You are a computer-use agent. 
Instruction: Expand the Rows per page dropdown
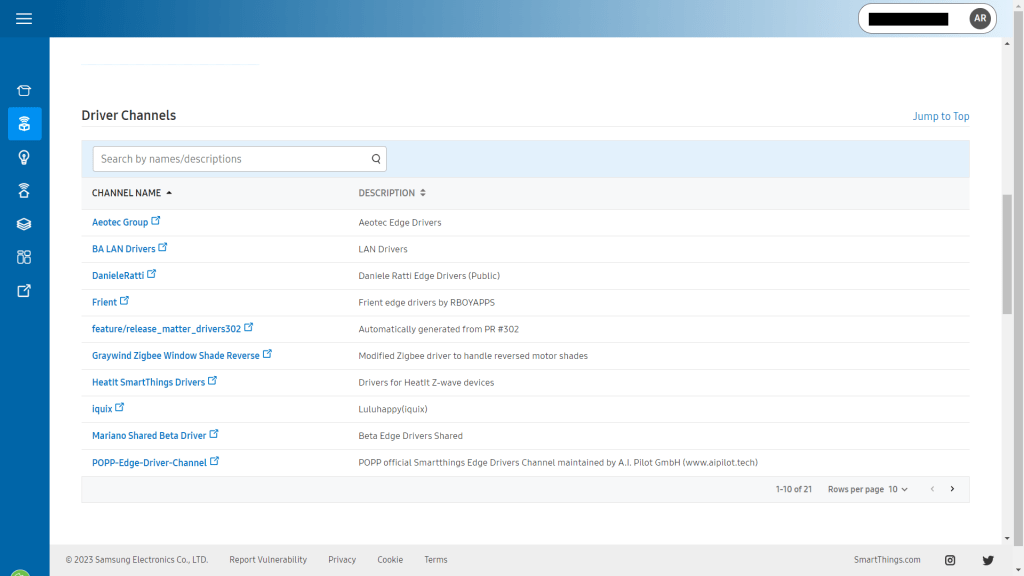[x=897, y=489]
